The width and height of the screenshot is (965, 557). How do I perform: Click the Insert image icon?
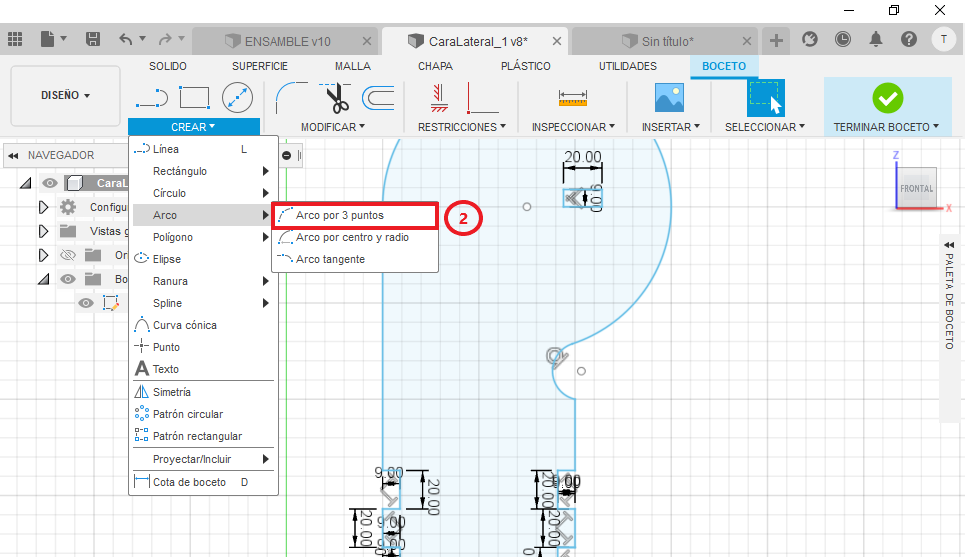click(669, 97)
